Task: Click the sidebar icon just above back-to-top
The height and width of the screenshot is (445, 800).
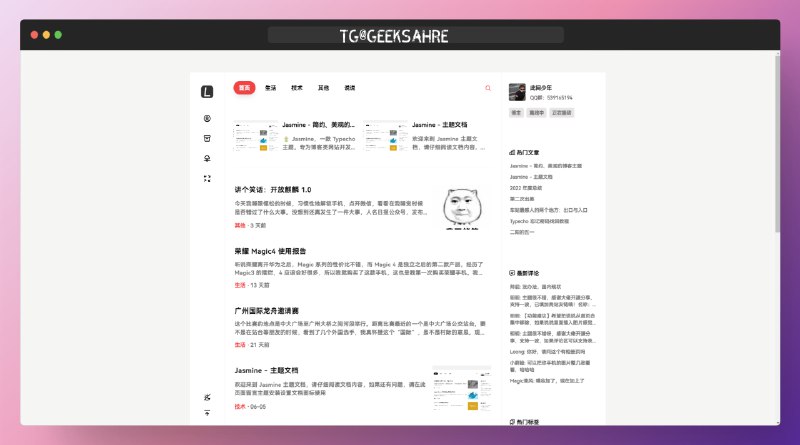Action: [207, 397]
